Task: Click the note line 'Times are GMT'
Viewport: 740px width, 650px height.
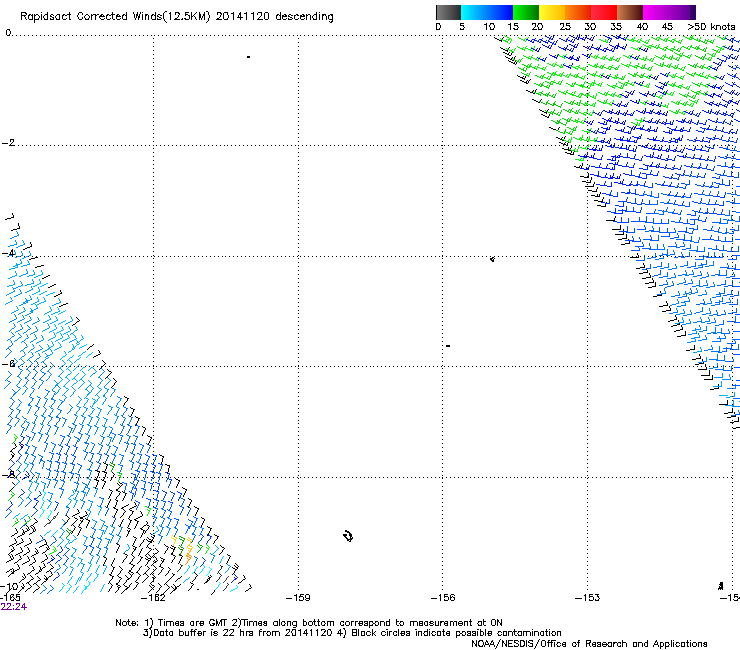Action: coord(194,623)
